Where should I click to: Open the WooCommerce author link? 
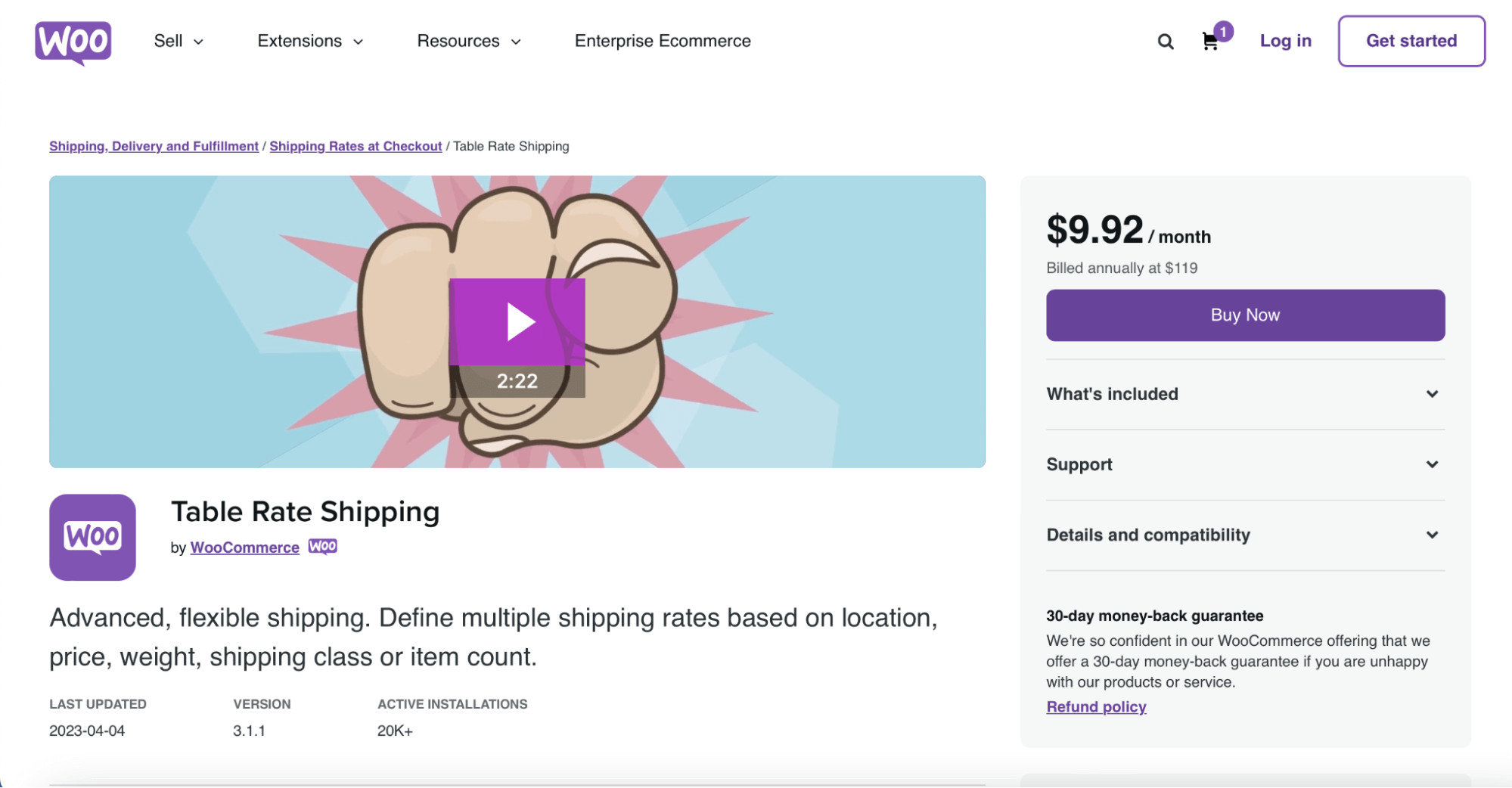pos(244,548)
